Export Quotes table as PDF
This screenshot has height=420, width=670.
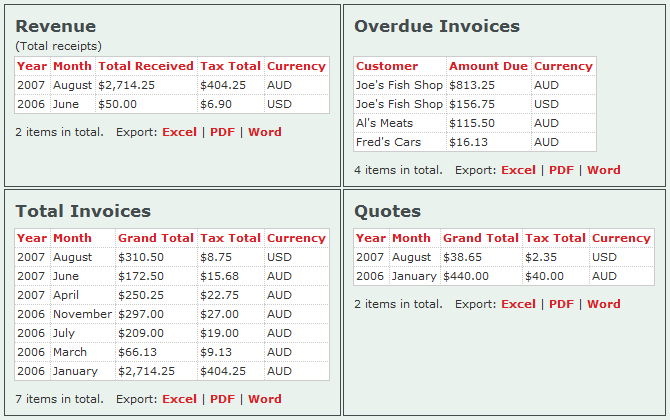coord(561,304)
